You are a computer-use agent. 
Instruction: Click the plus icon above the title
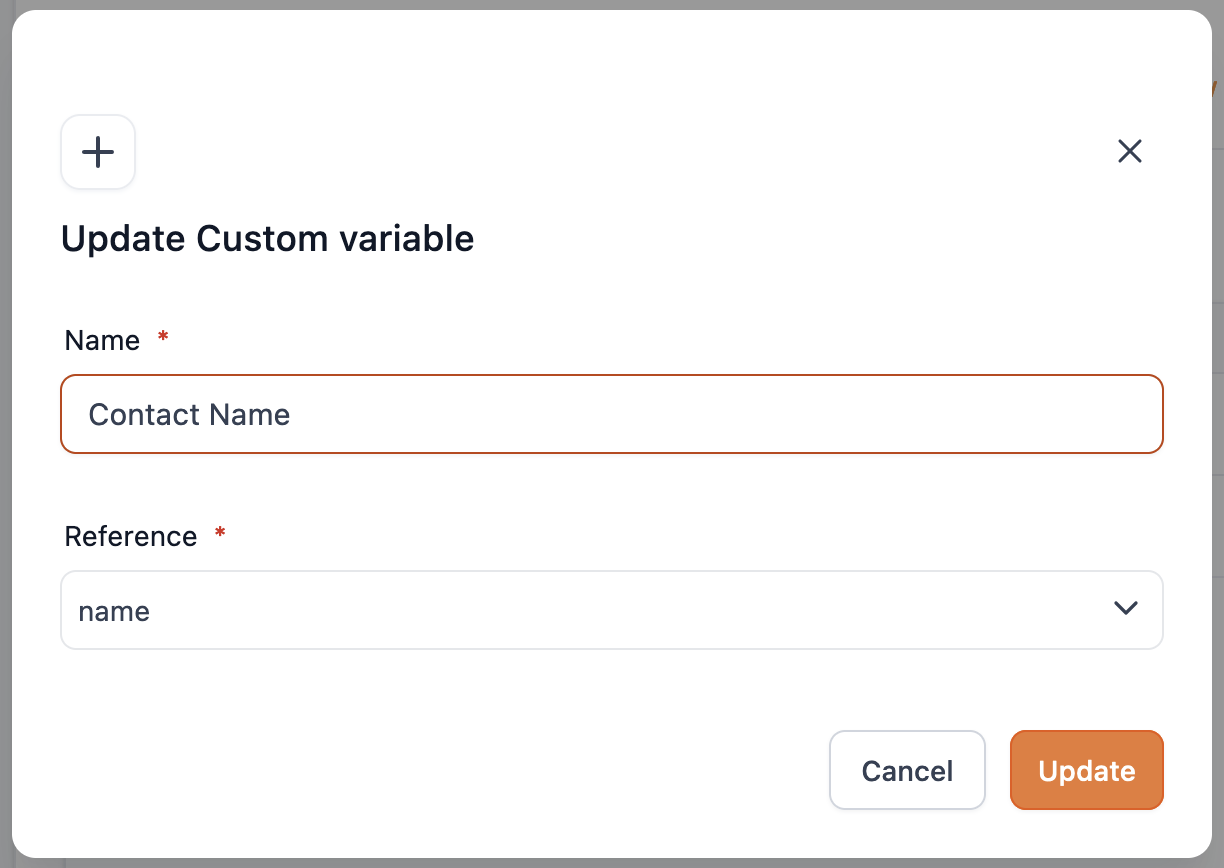(98, 152)
